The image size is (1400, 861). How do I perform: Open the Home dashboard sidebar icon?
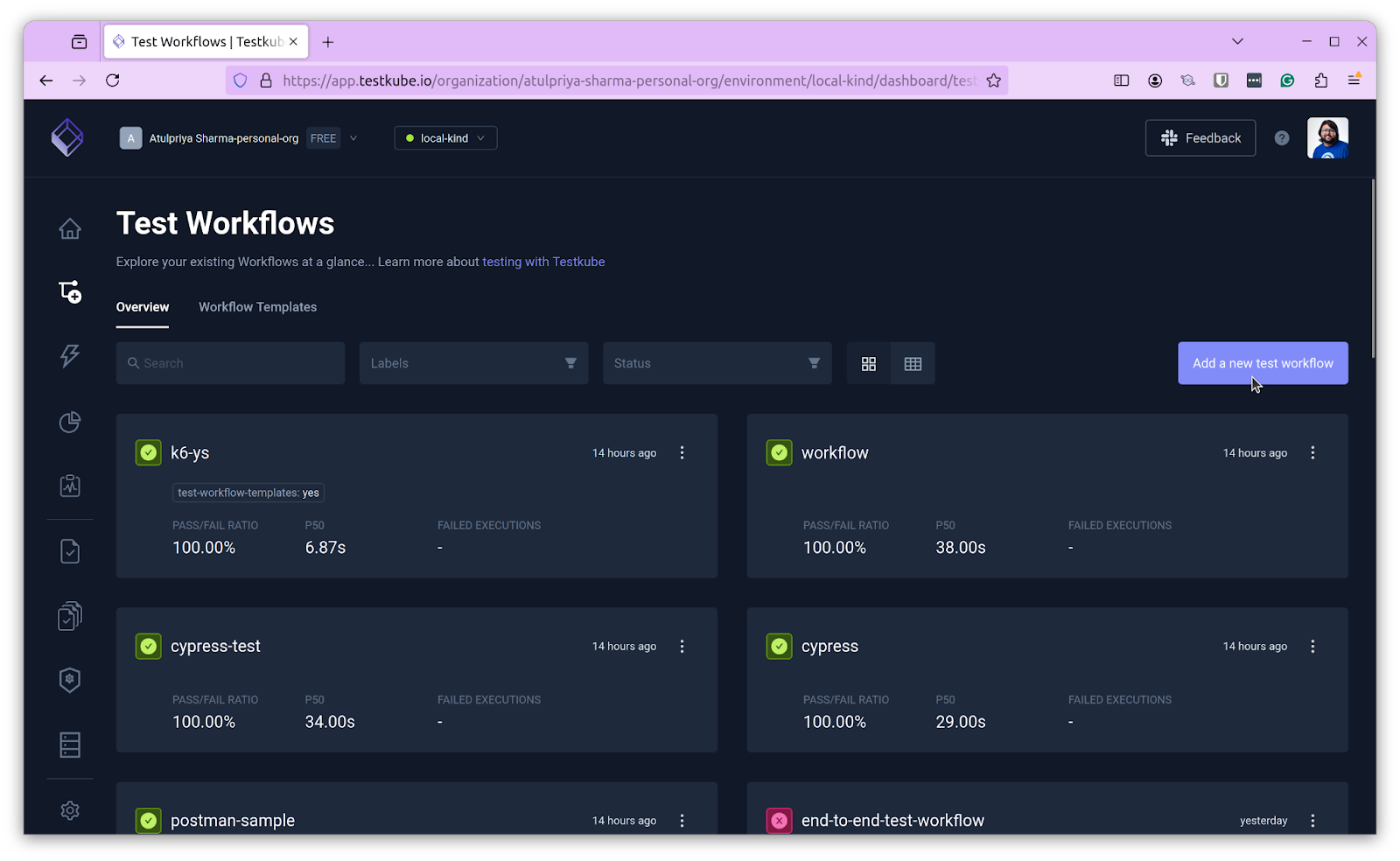pos(70,228)
